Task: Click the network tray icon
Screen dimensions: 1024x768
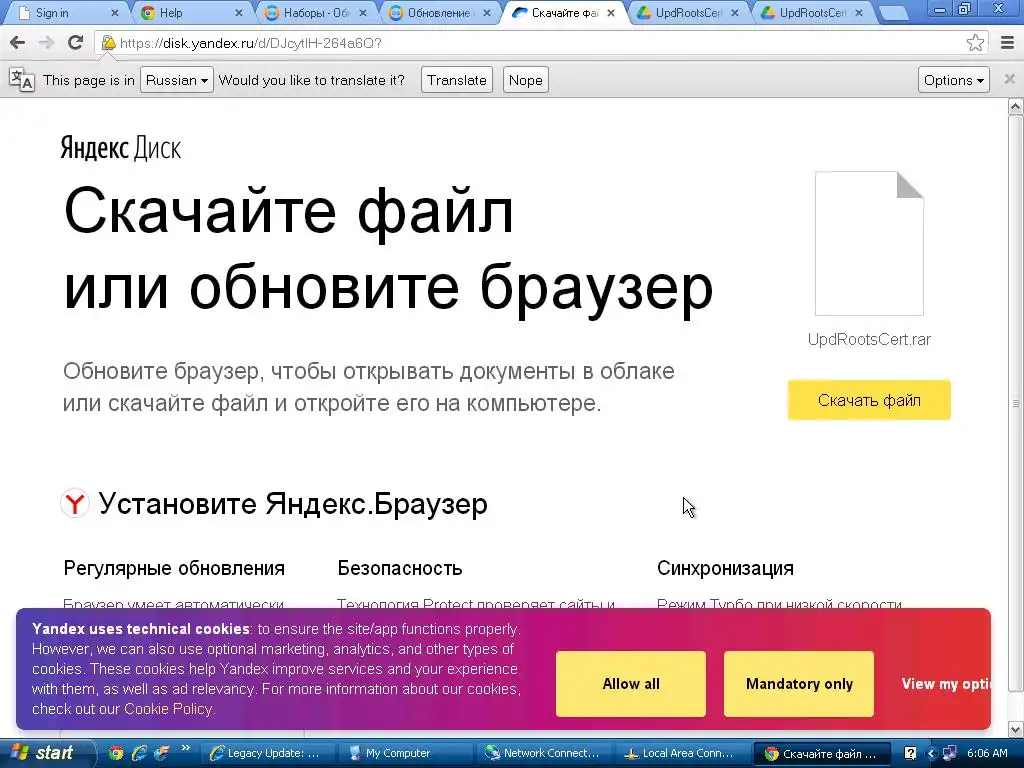Action: [949, 753]
